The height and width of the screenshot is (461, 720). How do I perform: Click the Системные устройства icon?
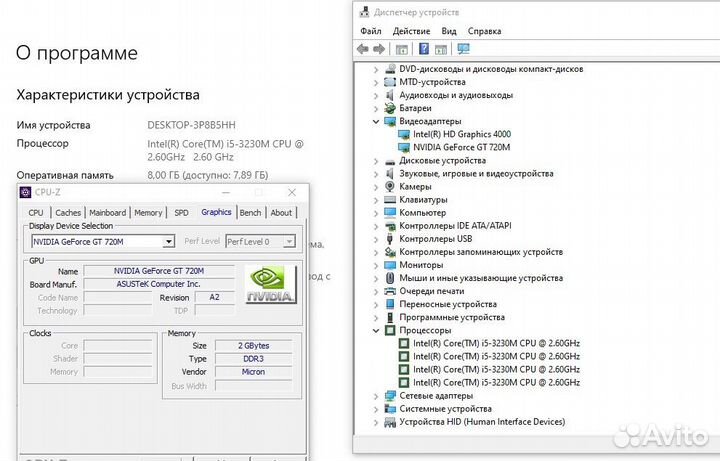(x=390, y=409)
